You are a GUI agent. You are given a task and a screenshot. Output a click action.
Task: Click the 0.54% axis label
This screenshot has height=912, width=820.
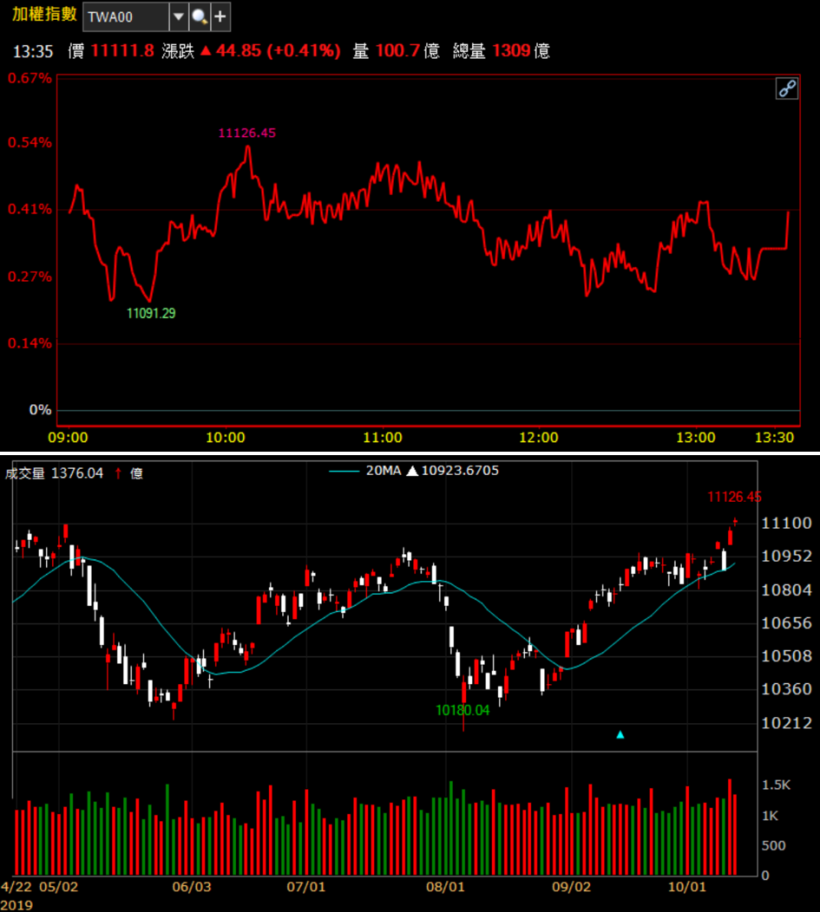coord(30,142)
